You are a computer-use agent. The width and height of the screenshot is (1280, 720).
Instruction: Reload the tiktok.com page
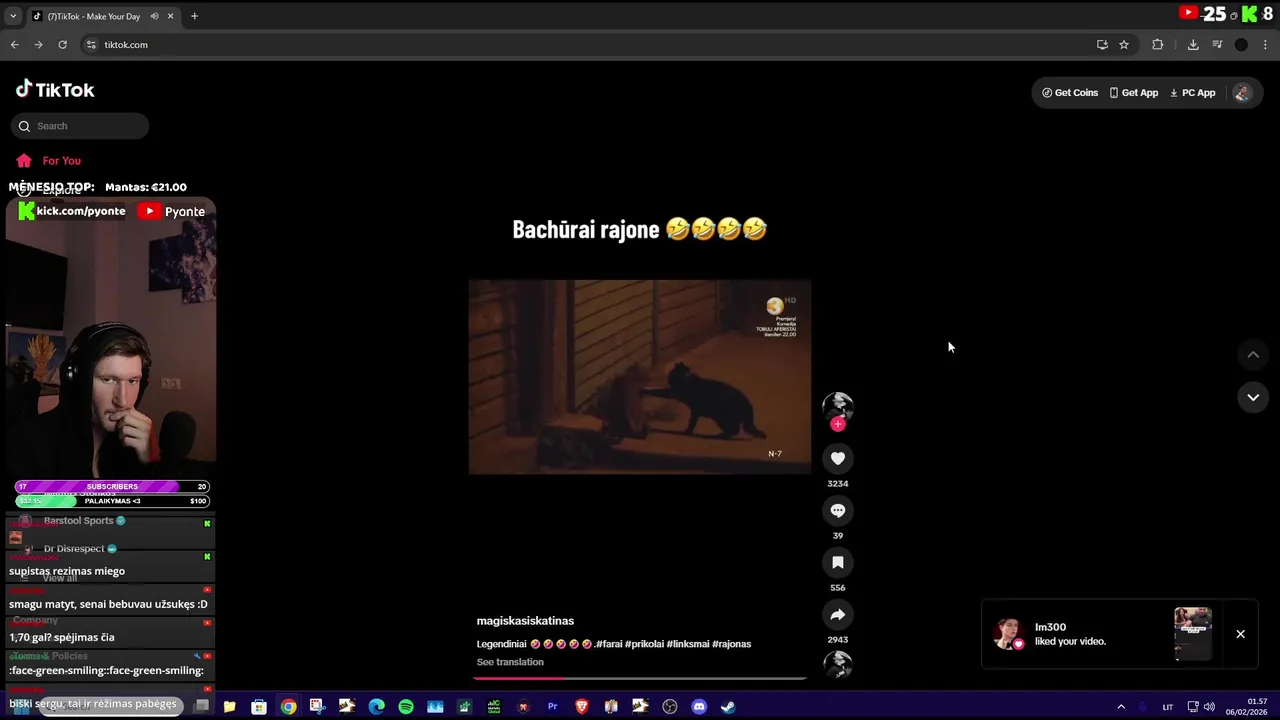(x=62, y=44)
